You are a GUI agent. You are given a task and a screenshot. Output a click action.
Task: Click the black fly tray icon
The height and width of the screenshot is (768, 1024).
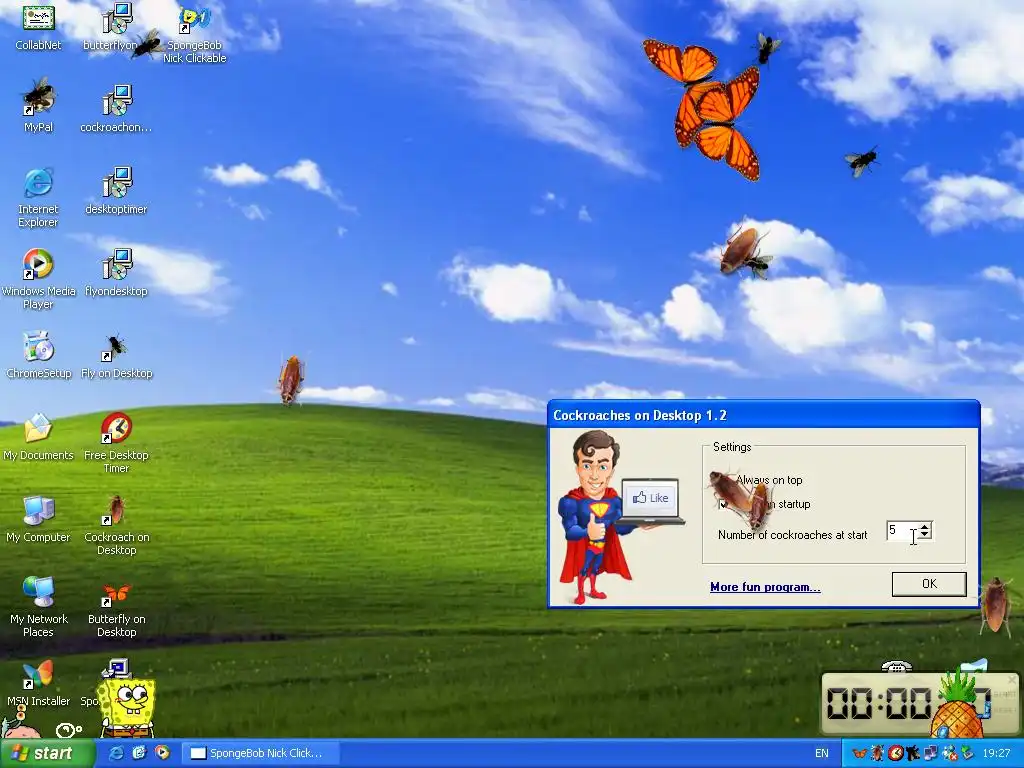[912, 753]
